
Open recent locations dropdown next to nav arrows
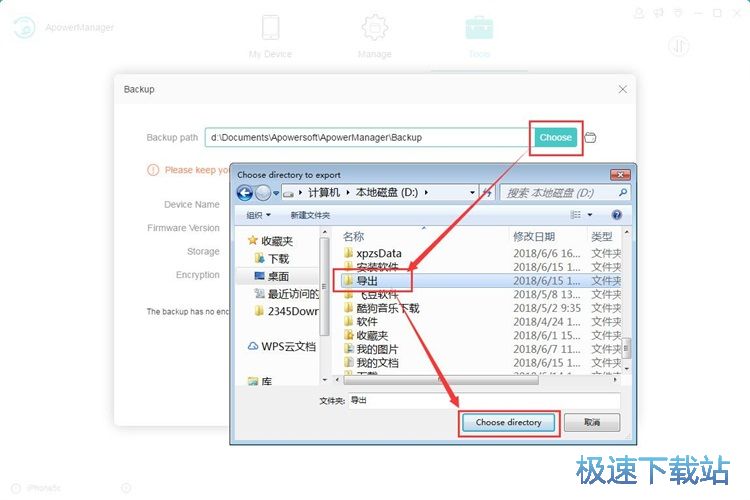pyautogui.click(x=276, y=193)
